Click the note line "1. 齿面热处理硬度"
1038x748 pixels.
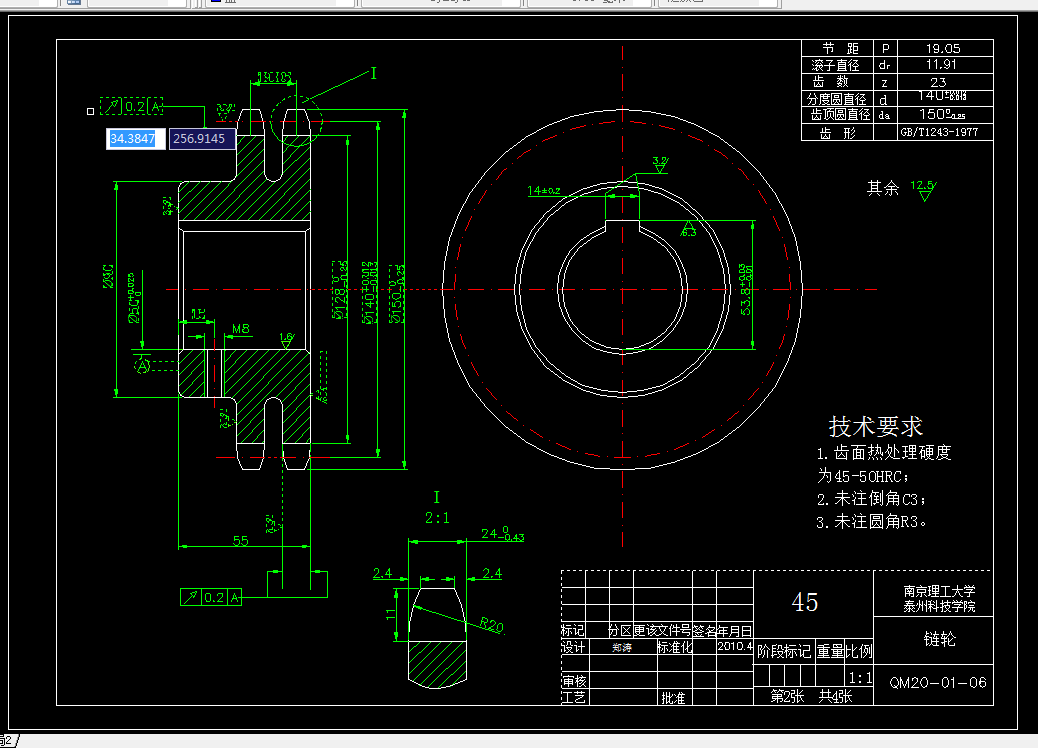[884, 453]
